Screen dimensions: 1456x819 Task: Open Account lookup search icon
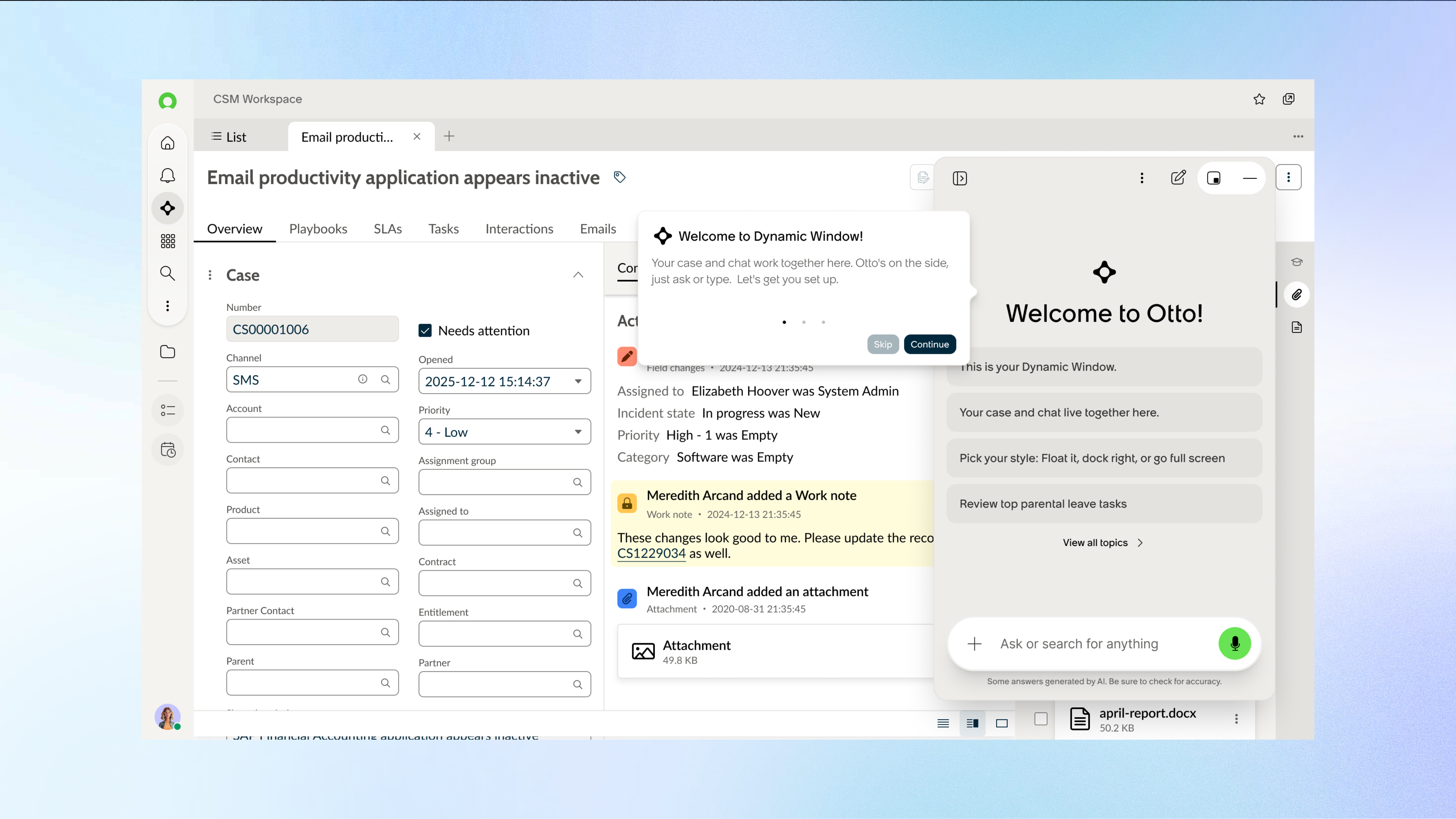tap(385, 430)
